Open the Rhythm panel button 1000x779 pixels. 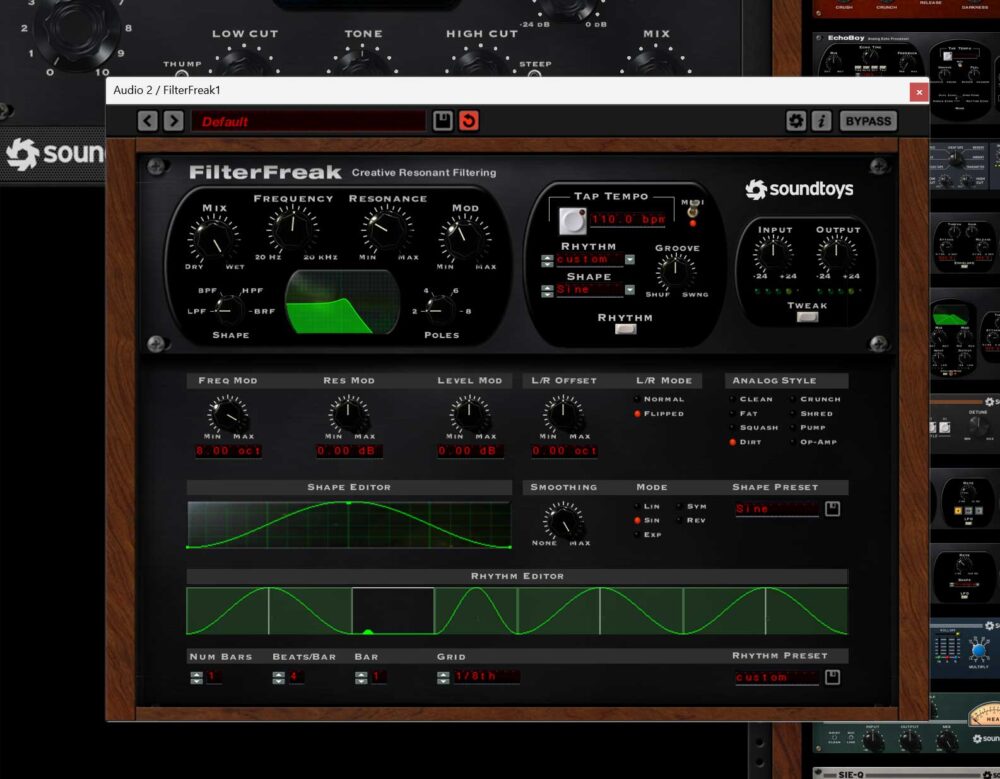coord(625,329)
